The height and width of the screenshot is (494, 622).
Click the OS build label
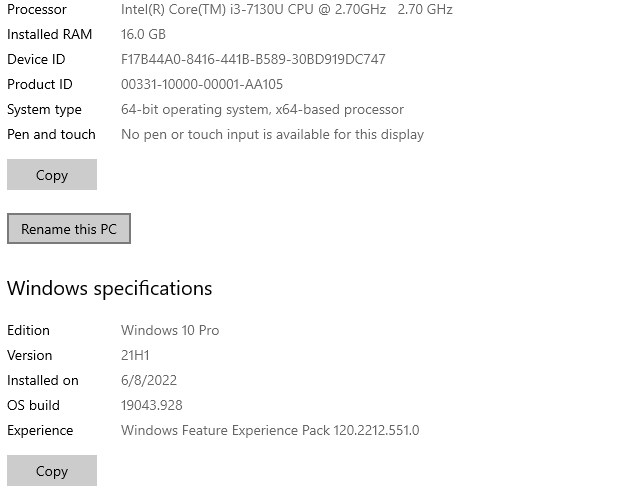click(x=33, y=405)
